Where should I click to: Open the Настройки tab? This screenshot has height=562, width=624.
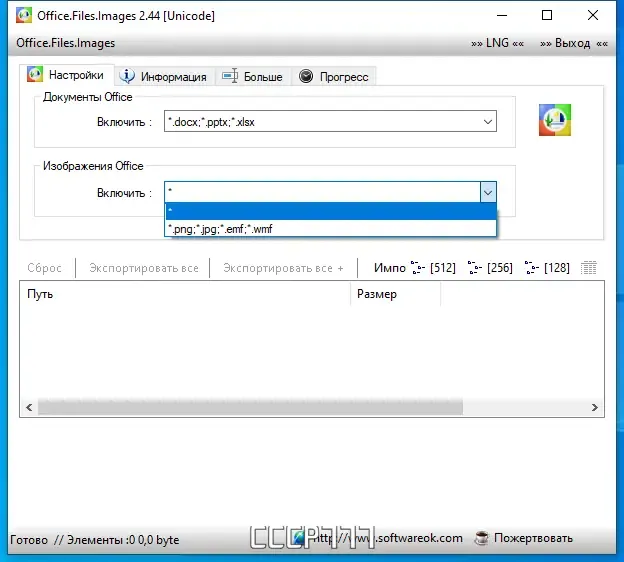click(x=67, y=74)
